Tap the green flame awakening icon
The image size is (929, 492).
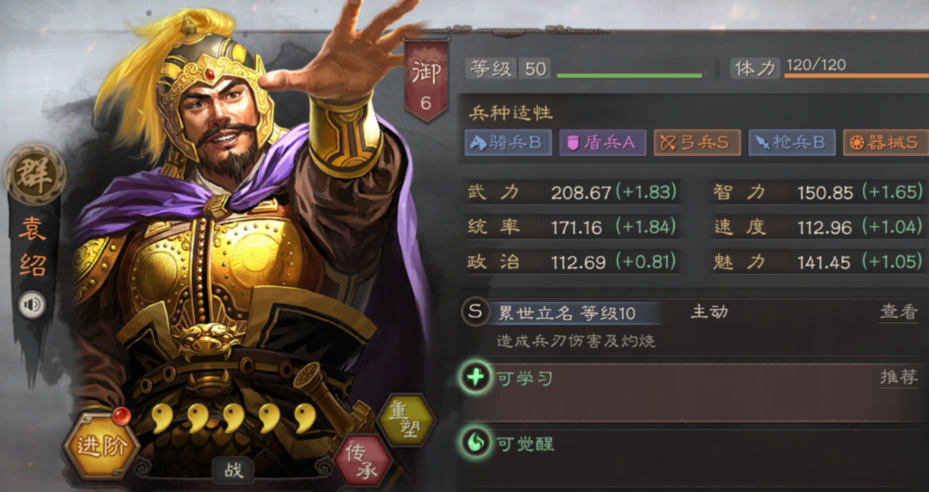(475, 443)
